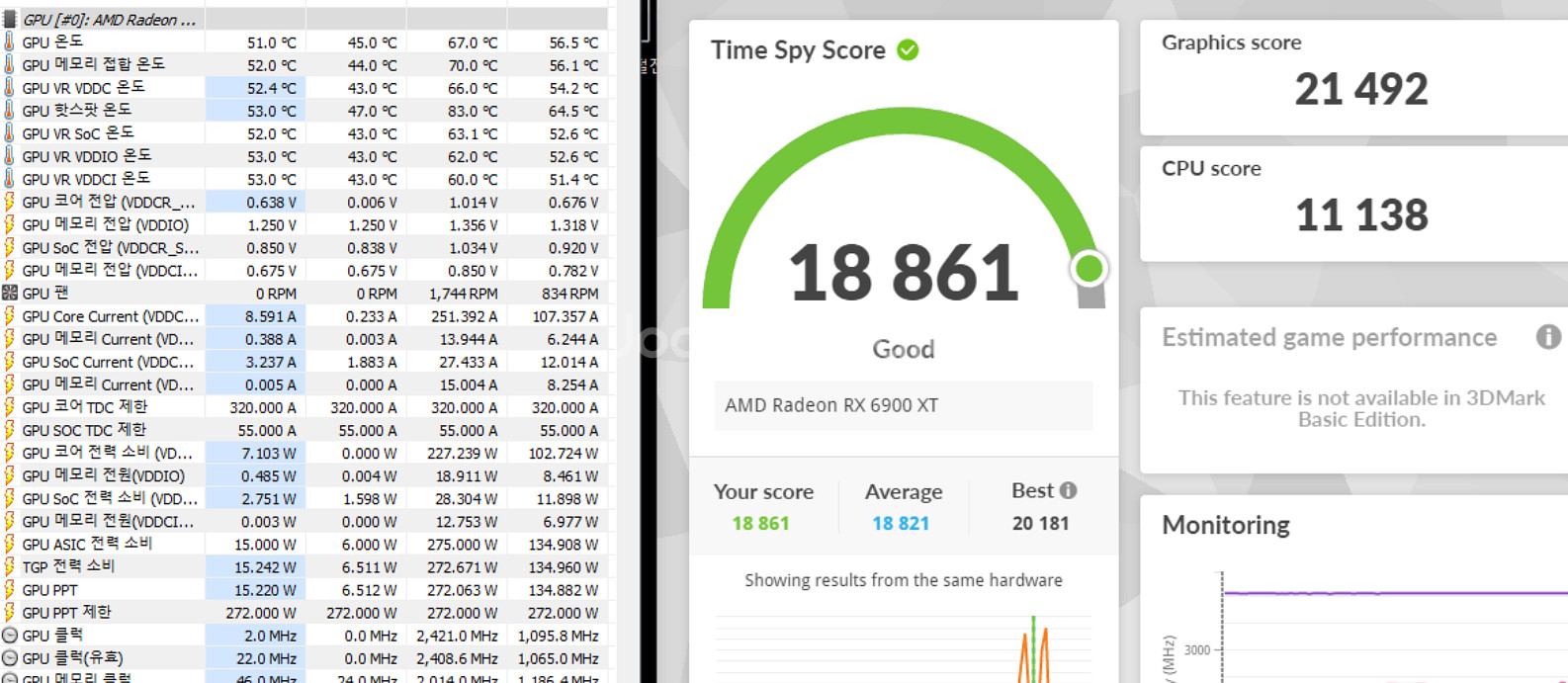Click lightning icon beside GPU Core Current row
This screenshot has height=683, width=1568.
click(10, 315)
